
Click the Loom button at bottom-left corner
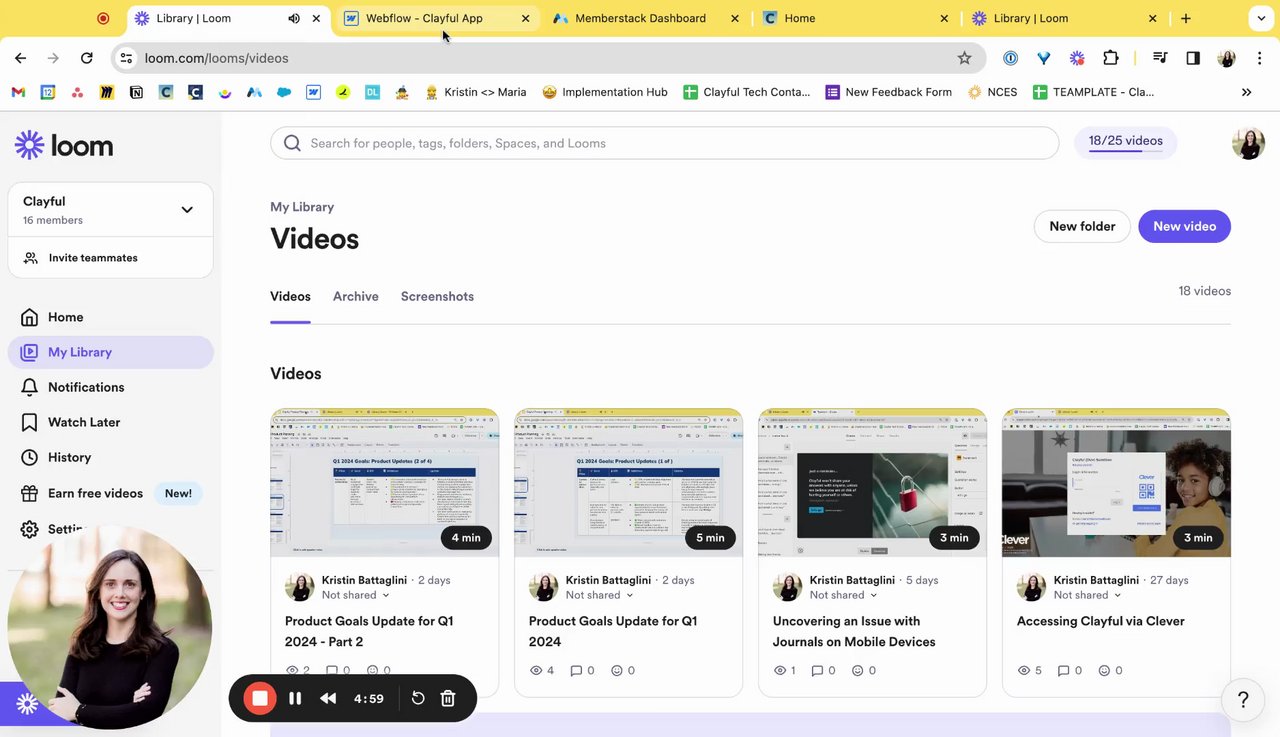pos(27,704)
